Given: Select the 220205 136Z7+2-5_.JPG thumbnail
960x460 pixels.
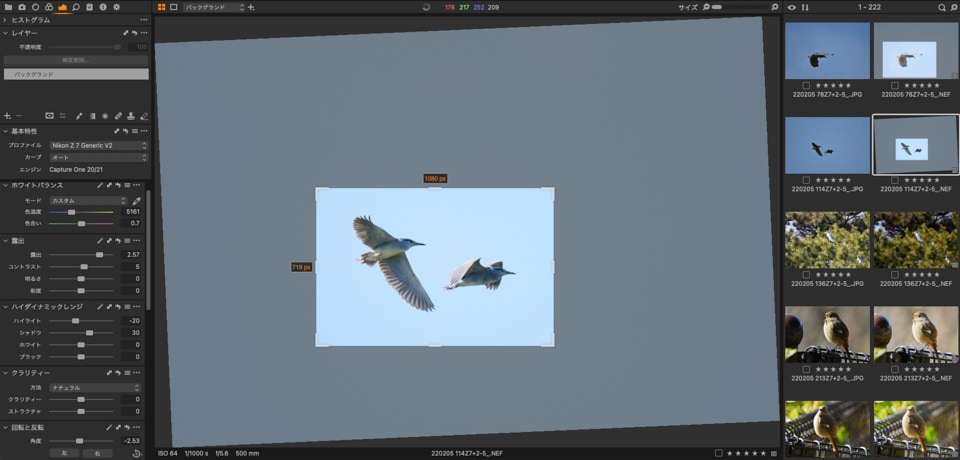Looking at the screenshot, I should coord(827,240).
